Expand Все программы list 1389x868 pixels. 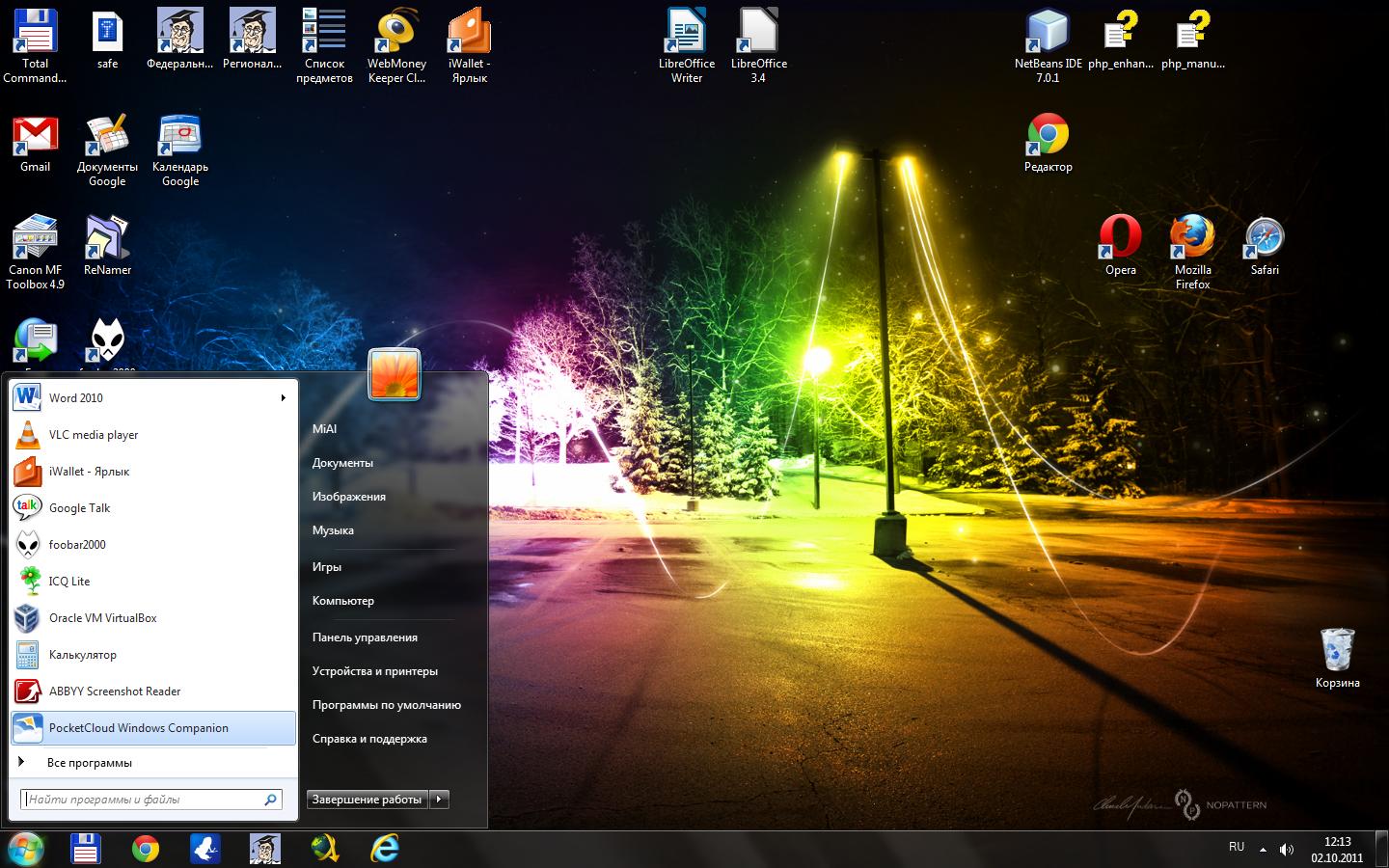point(89,763)
